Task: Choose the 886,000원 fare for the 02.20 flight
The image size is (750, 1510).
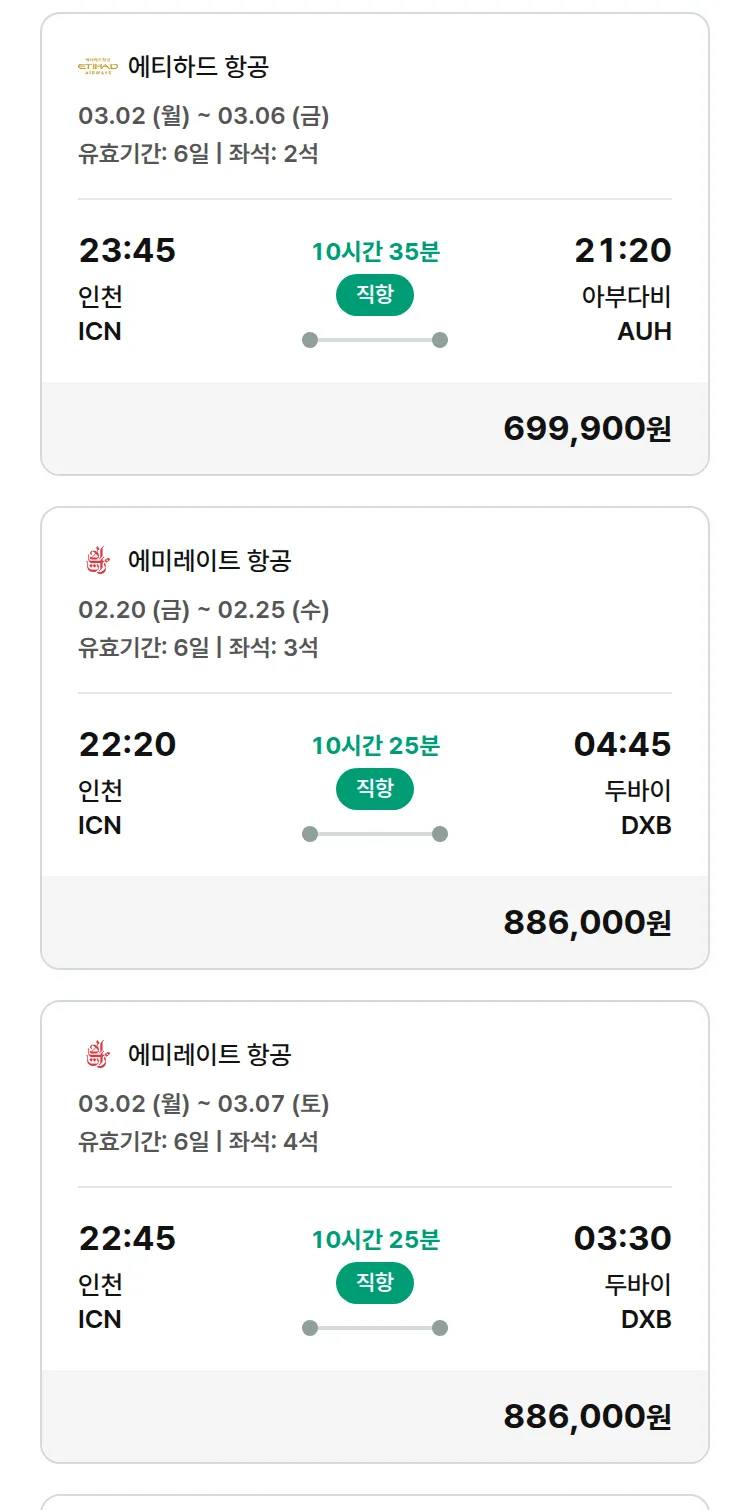Action: point(587,922)
